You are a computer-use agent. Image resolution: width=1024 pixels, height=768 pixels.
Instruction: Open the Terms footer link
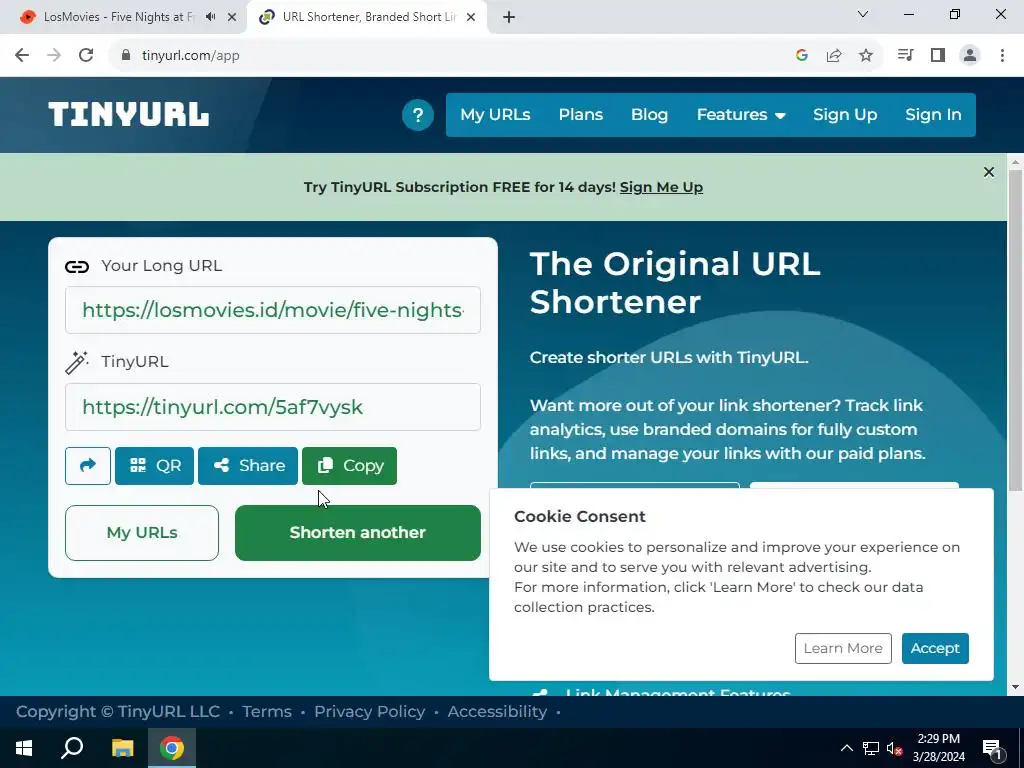pyautogui.click(x=266, y=711)
